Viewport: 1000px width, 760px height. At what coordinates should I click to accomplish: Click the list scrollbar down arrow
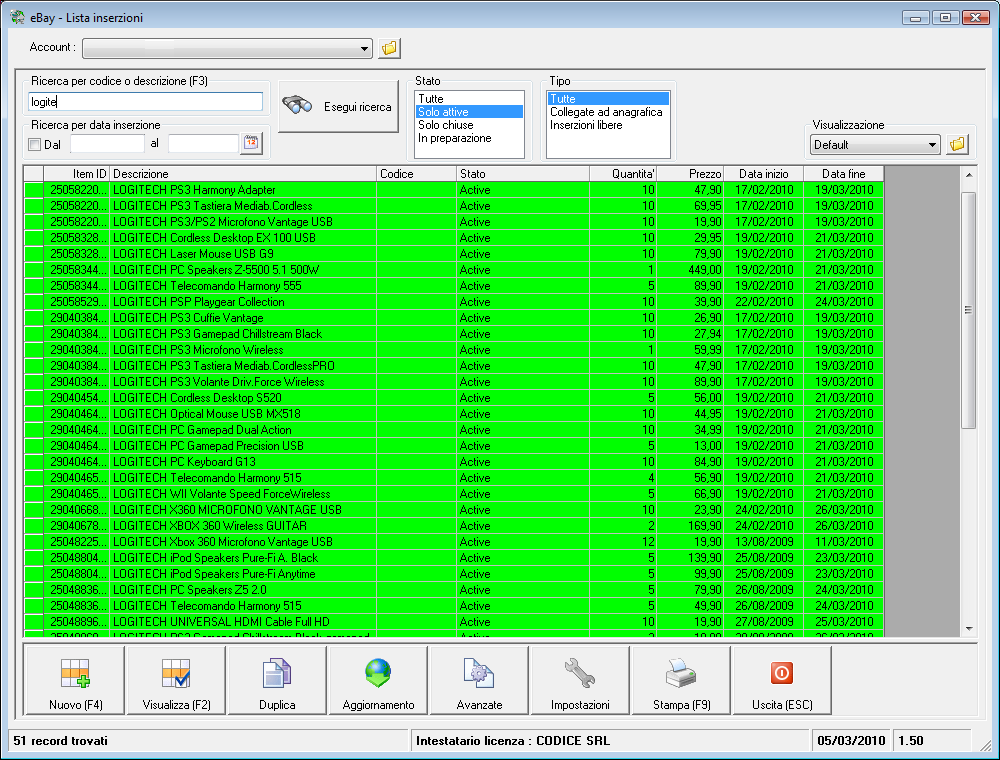(x=969, y=629)
